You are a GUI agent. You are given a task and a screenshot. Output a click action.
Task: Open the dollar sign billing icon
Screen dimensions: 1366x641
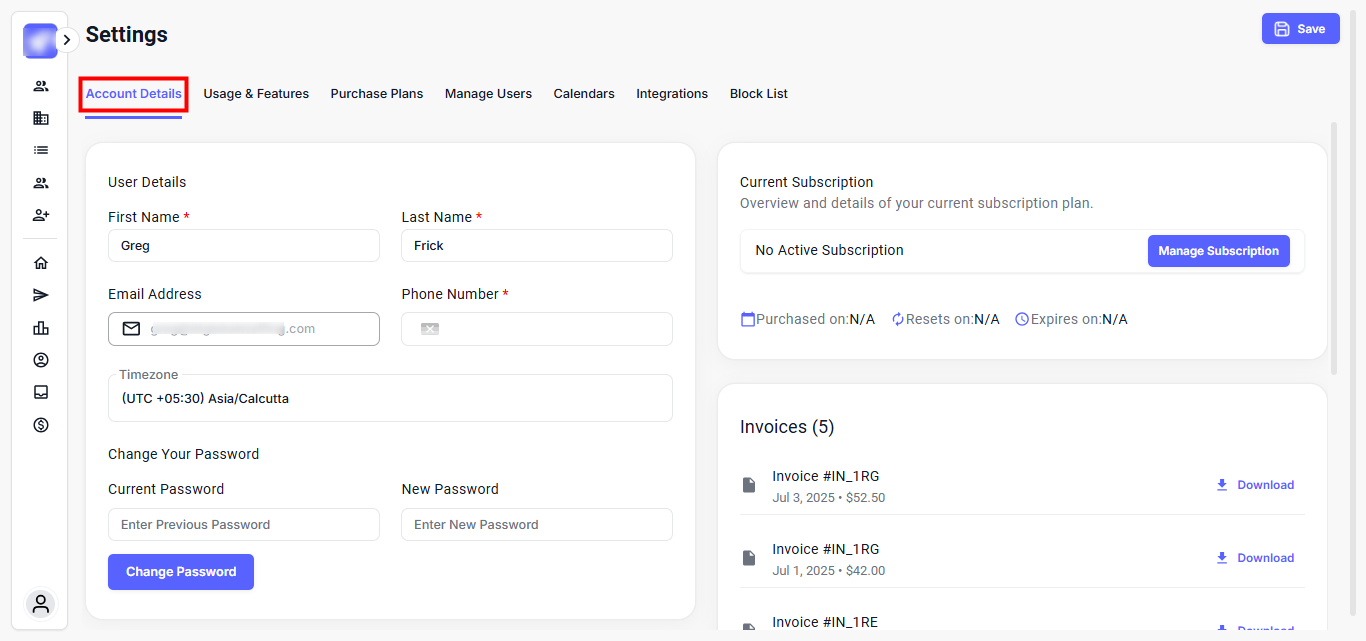[x=41, y=425]
